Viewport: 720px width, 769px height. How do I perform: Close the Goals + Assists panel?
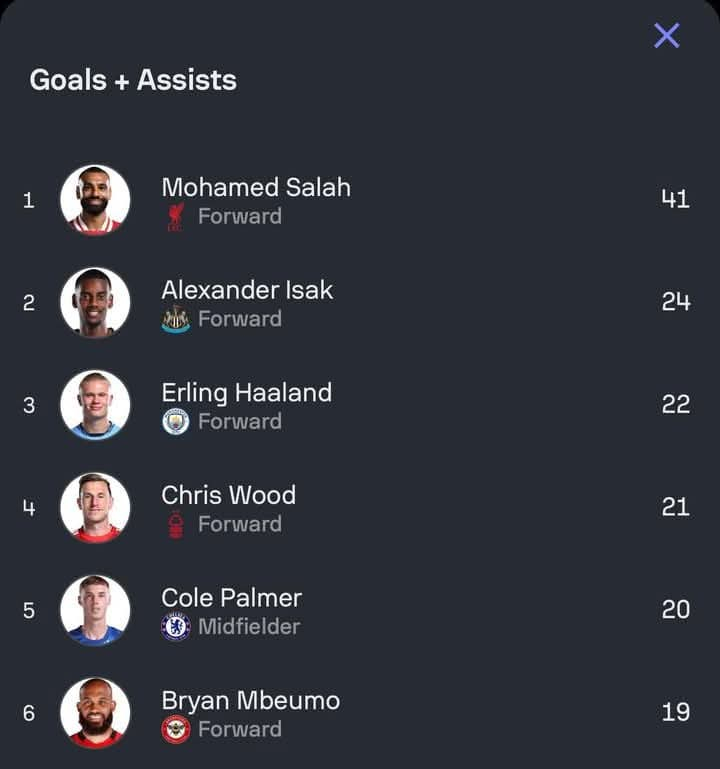(667, 36)
